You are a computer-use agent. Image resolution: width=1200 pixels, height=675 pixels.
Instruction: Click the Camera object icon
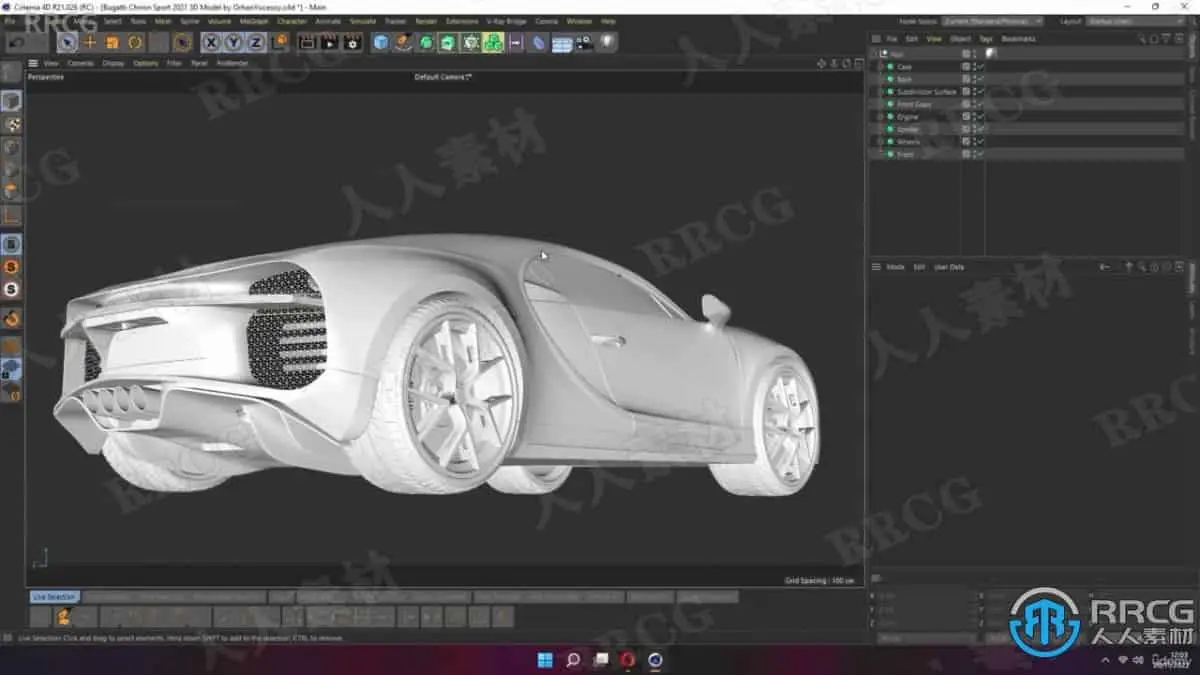point(584,42)
